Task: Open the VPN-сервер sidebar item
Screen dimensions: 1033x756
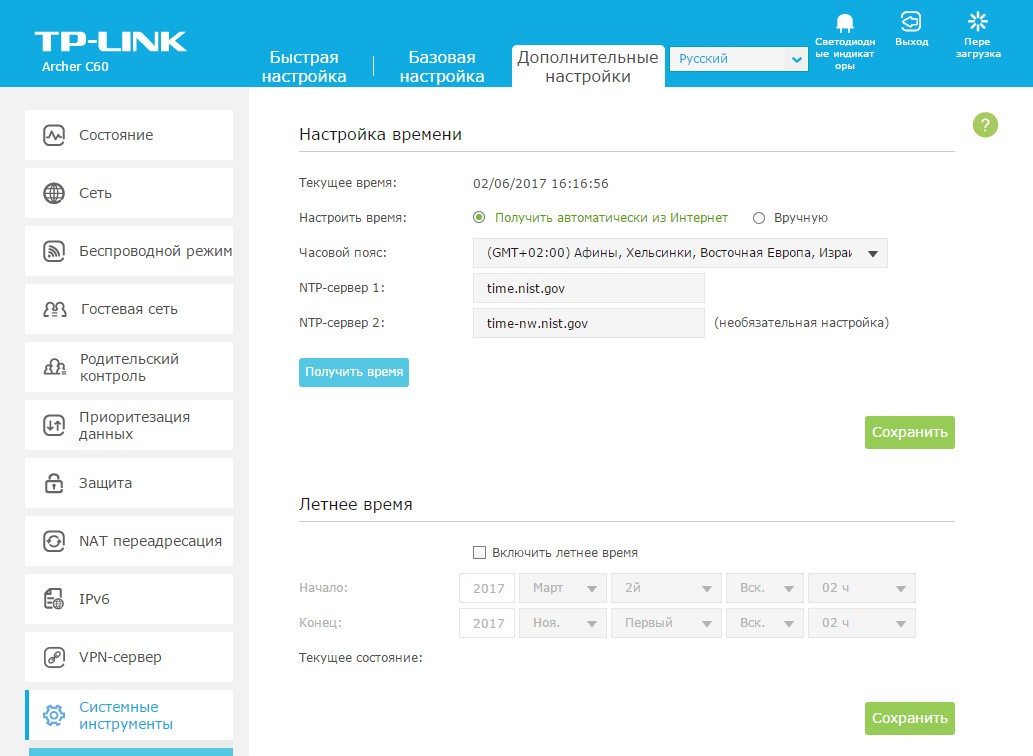Action: tap(129, 657)
